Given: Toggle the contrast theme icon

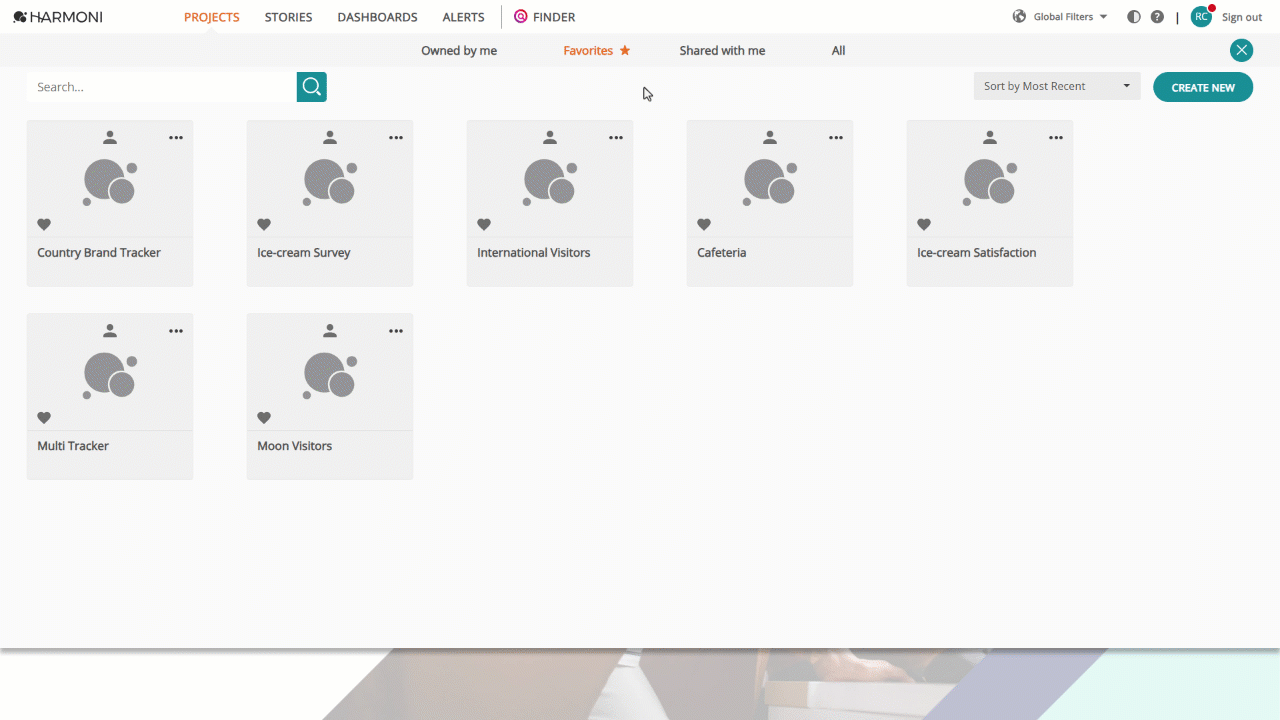Looking at the screenshot, I should pos(1134,17).
